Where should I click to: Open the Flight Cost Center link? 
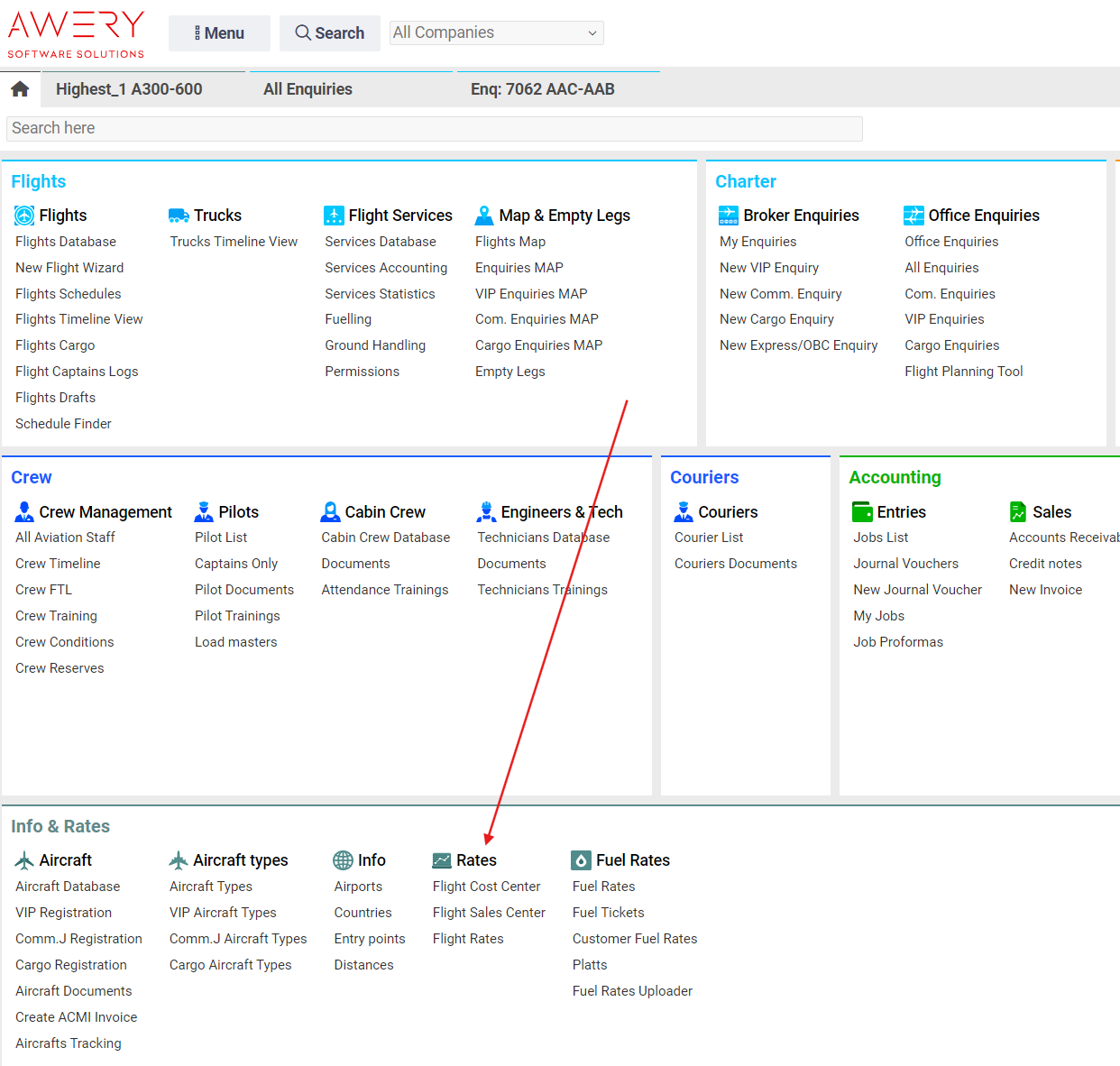tap(486, 887)
